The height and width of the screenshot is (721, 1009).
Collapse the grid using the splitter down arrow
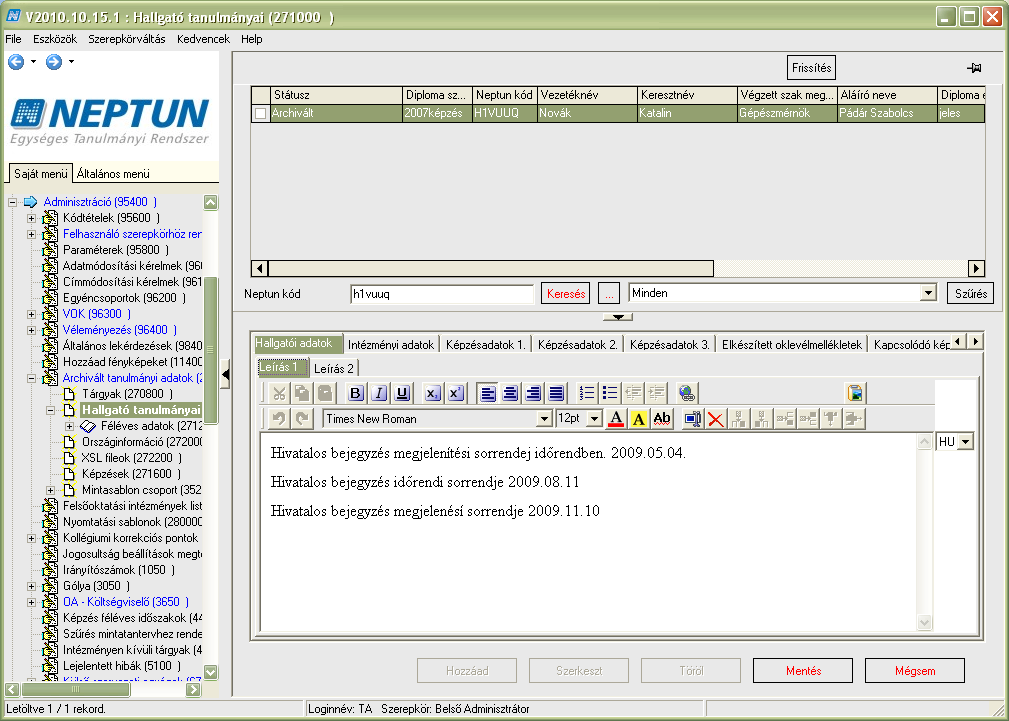tap(618, 317)
